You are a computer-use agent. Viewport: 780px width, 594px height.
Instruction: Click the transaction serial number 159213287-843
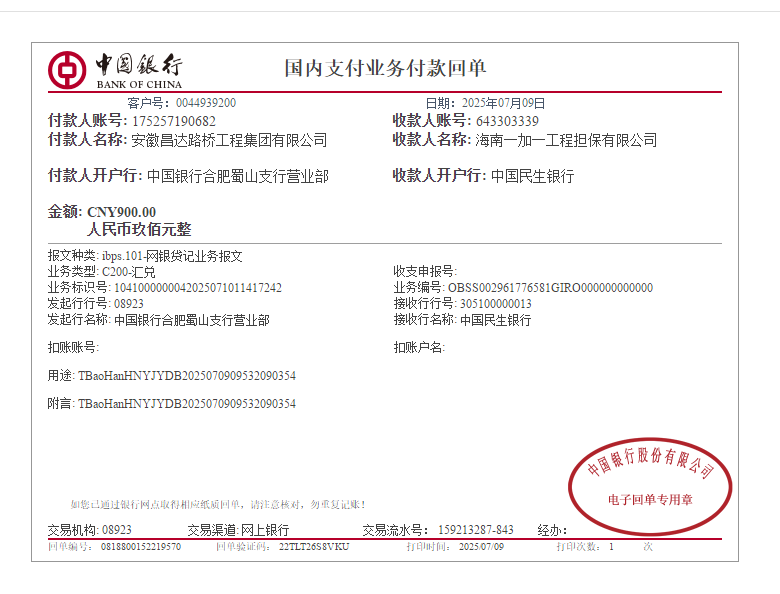pyautogui.click(x=476, y=530)
